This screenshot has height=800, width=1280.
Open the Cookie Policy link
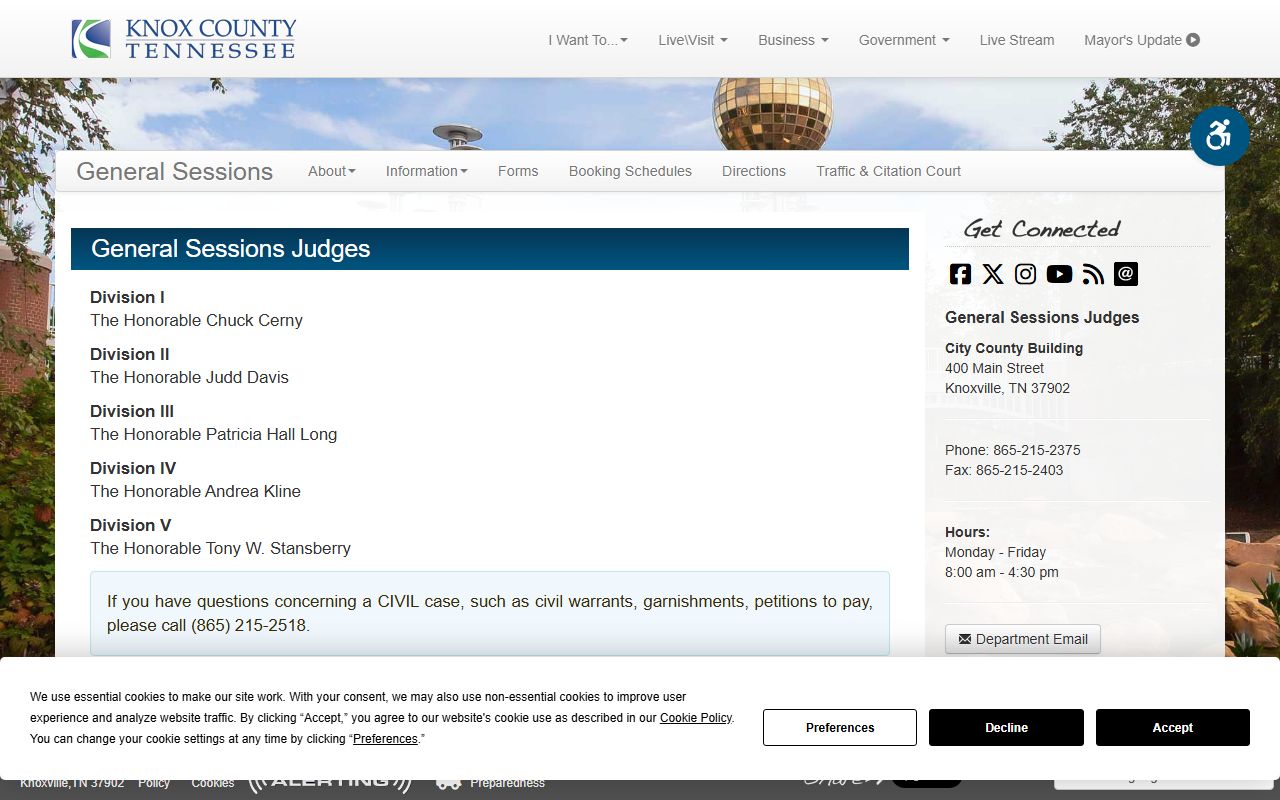(x=696, y=718)
